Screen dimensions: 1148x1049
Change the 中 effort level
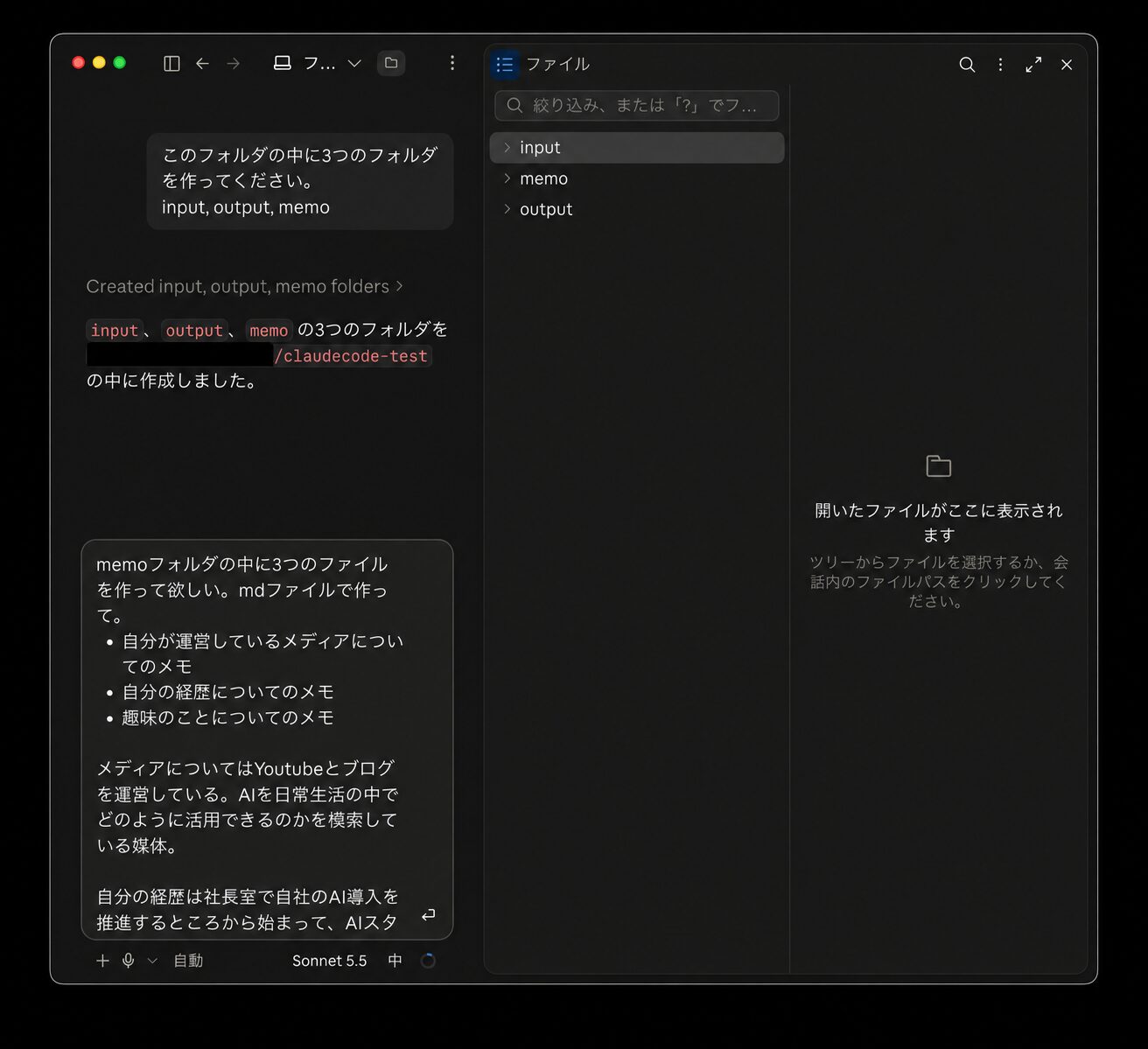coord(395,961)
